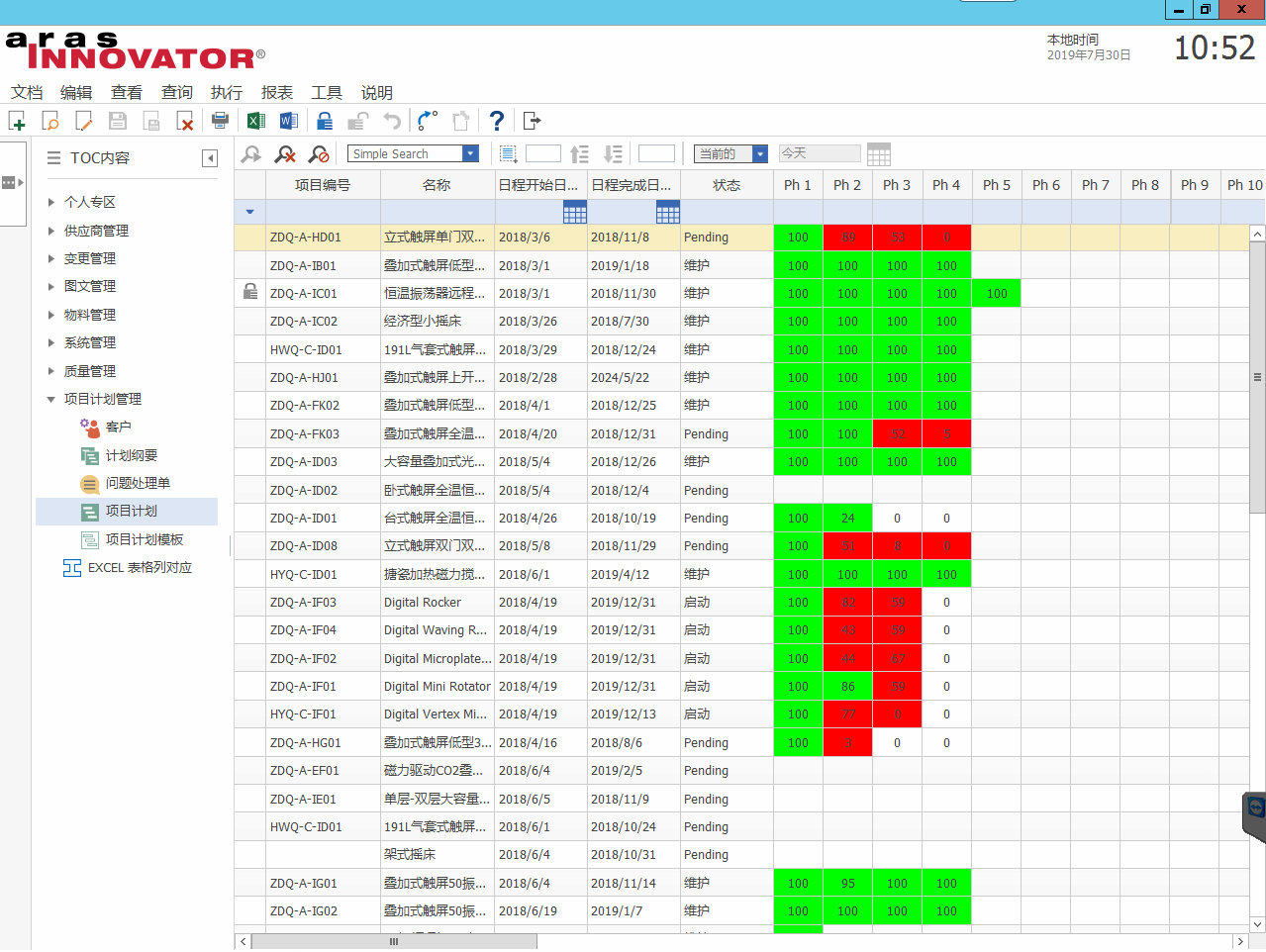The height and width of the screenshot is (952, 1266).
Task: Sort by the 状态 column header
Action: click(726, 185)
